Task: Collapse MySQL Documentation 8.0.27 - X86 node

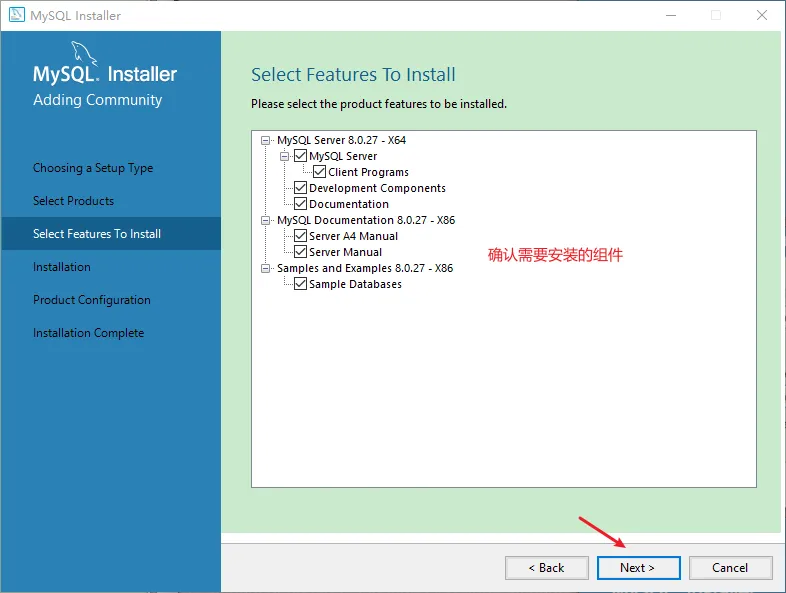Action: coord(266,220)
